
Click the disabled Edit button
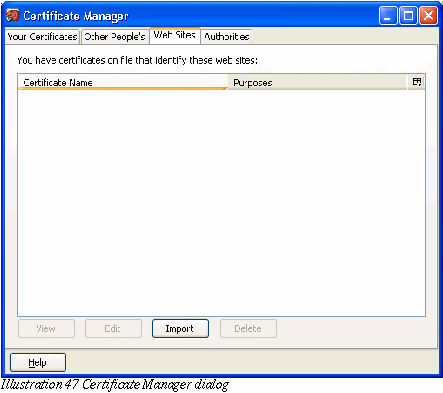113,329
